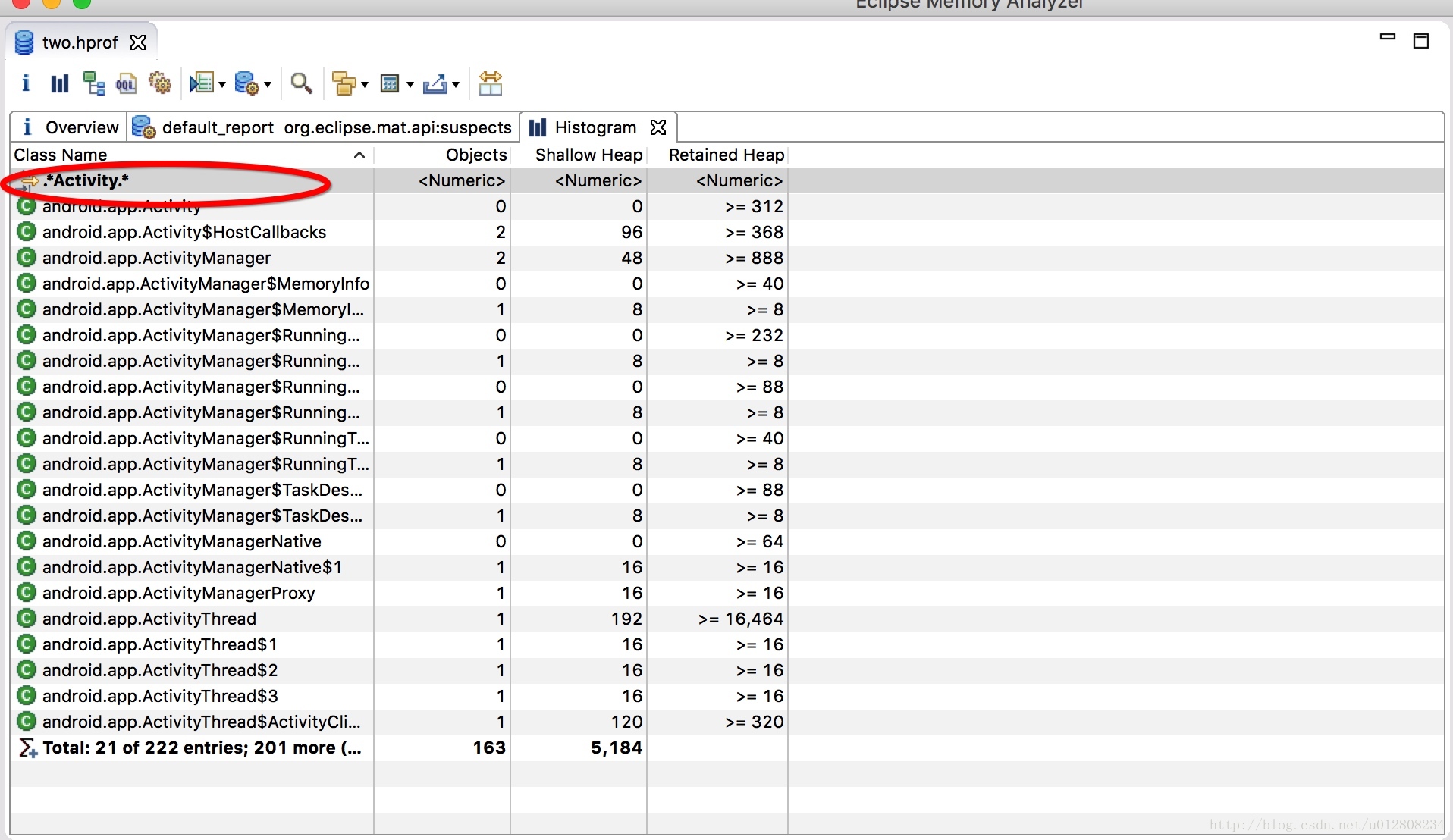The image size is (1453, 840).
Task: Toggle Class Name sort direction arrow
Action: (359, 155)
